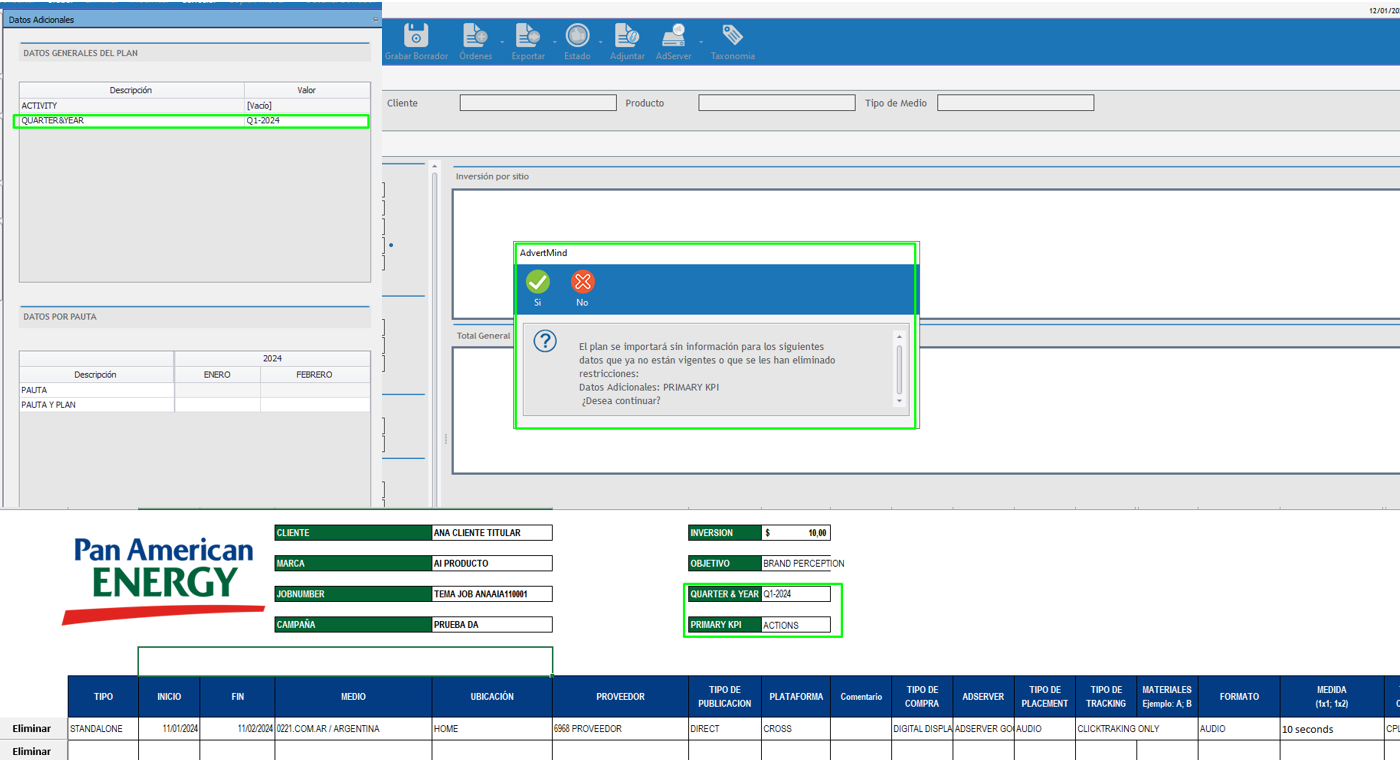Click the CROSS plataforma cell

coord(796,729)
